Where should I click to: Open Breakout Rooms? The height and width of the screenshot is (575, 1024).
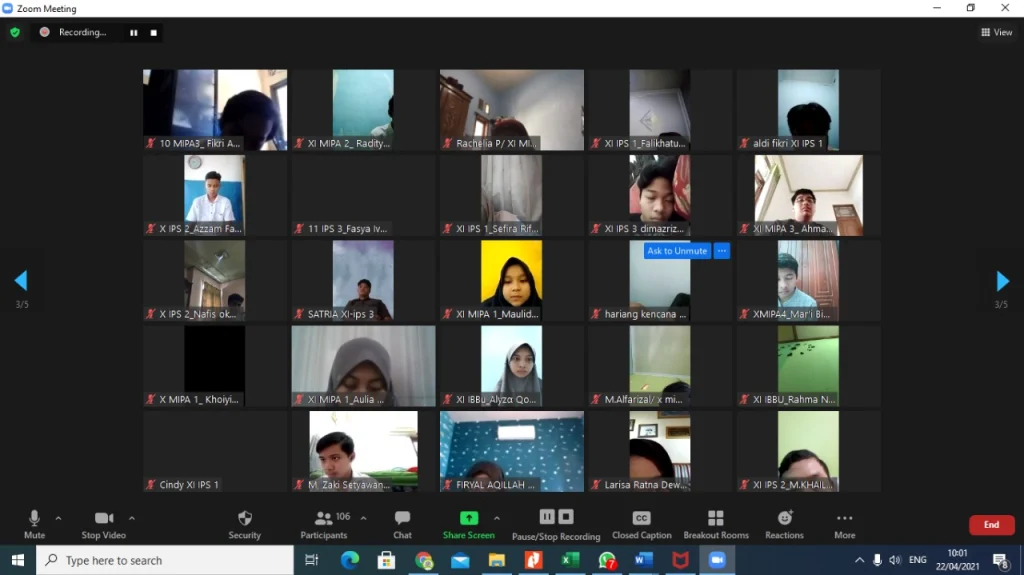click(x=715, y=524)
